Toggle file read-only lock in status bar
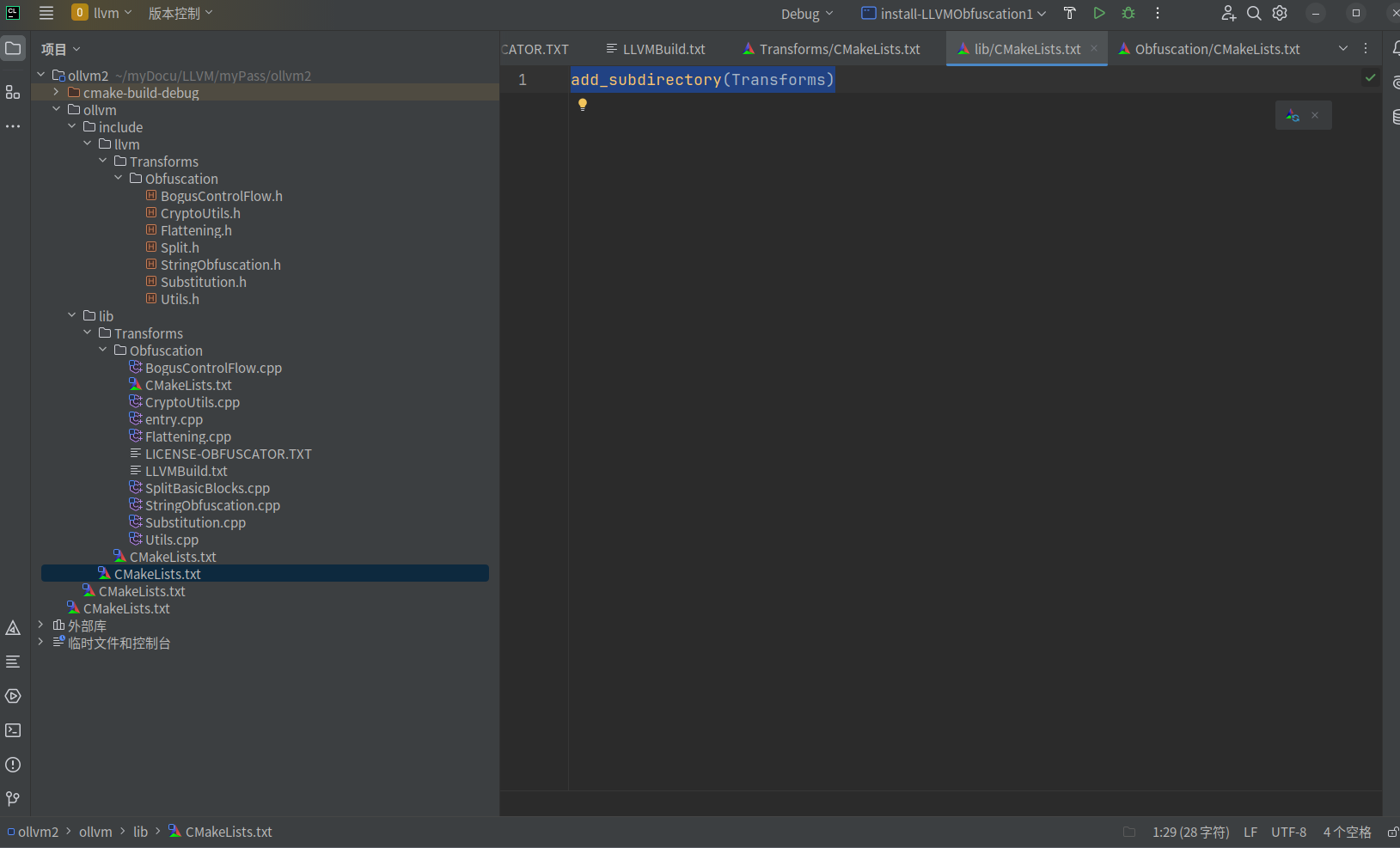The image size is (1400, 848). tap(1392, 832)
